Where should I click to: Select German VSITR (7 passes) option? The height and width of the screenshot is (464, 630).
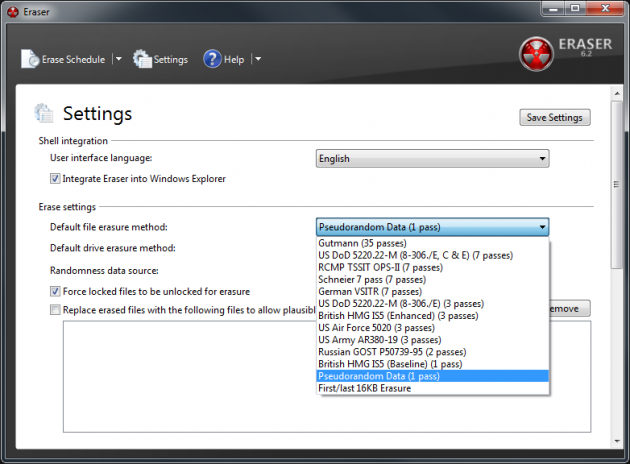tap(433, 291)
